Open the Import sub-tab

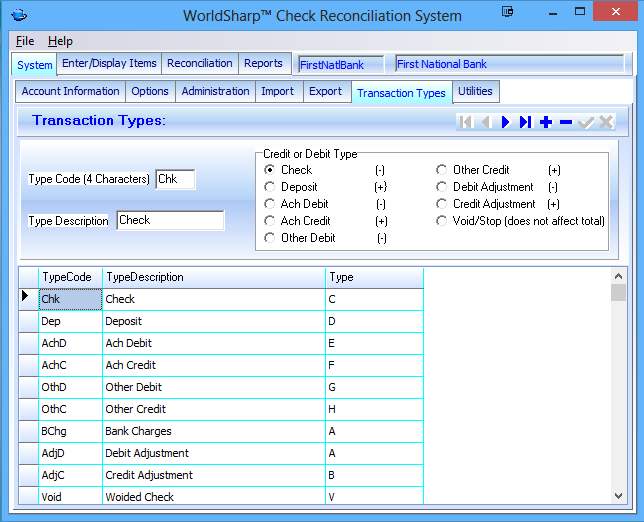278,91
